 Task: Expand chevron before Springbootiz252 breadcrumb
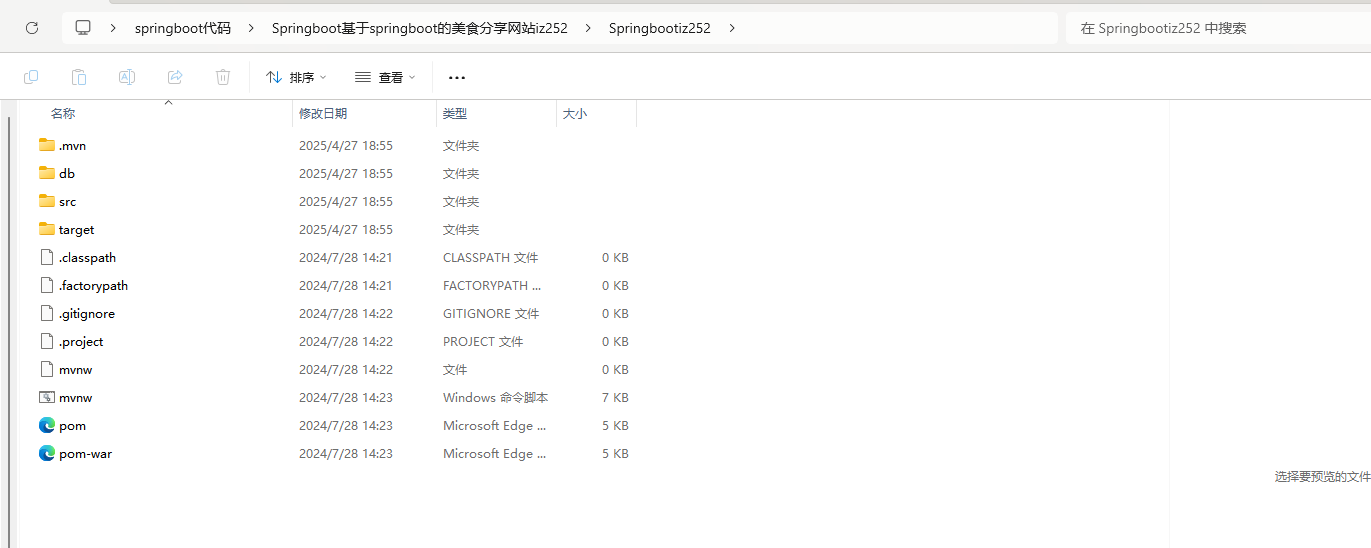point(586,28)
